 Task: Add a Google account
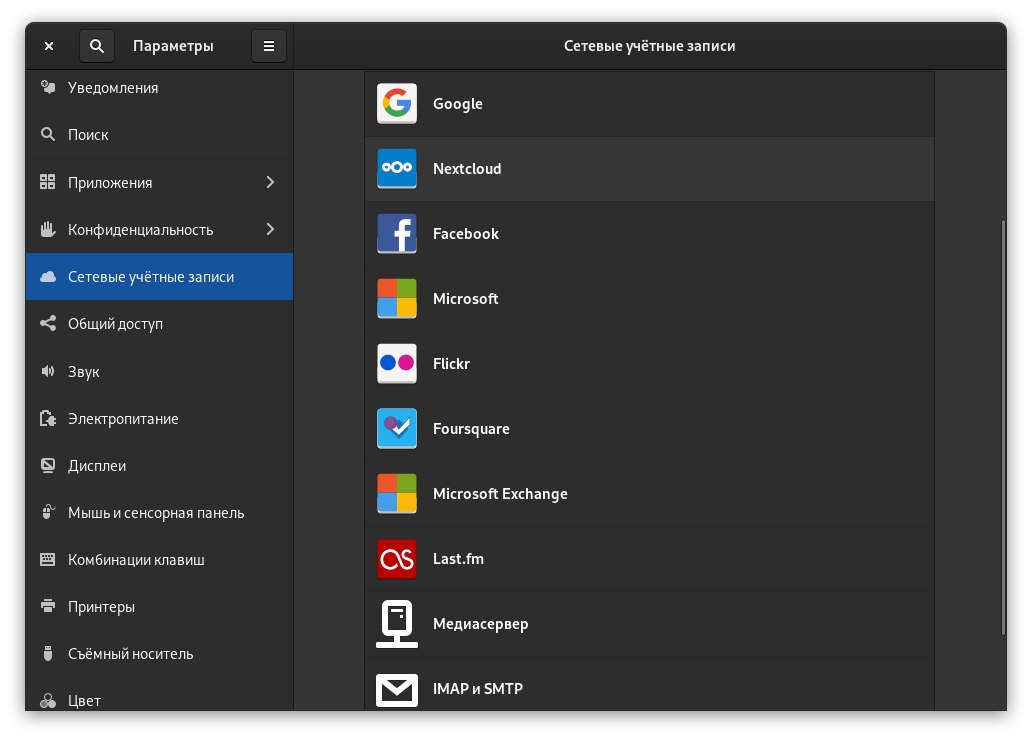[649, 104]
